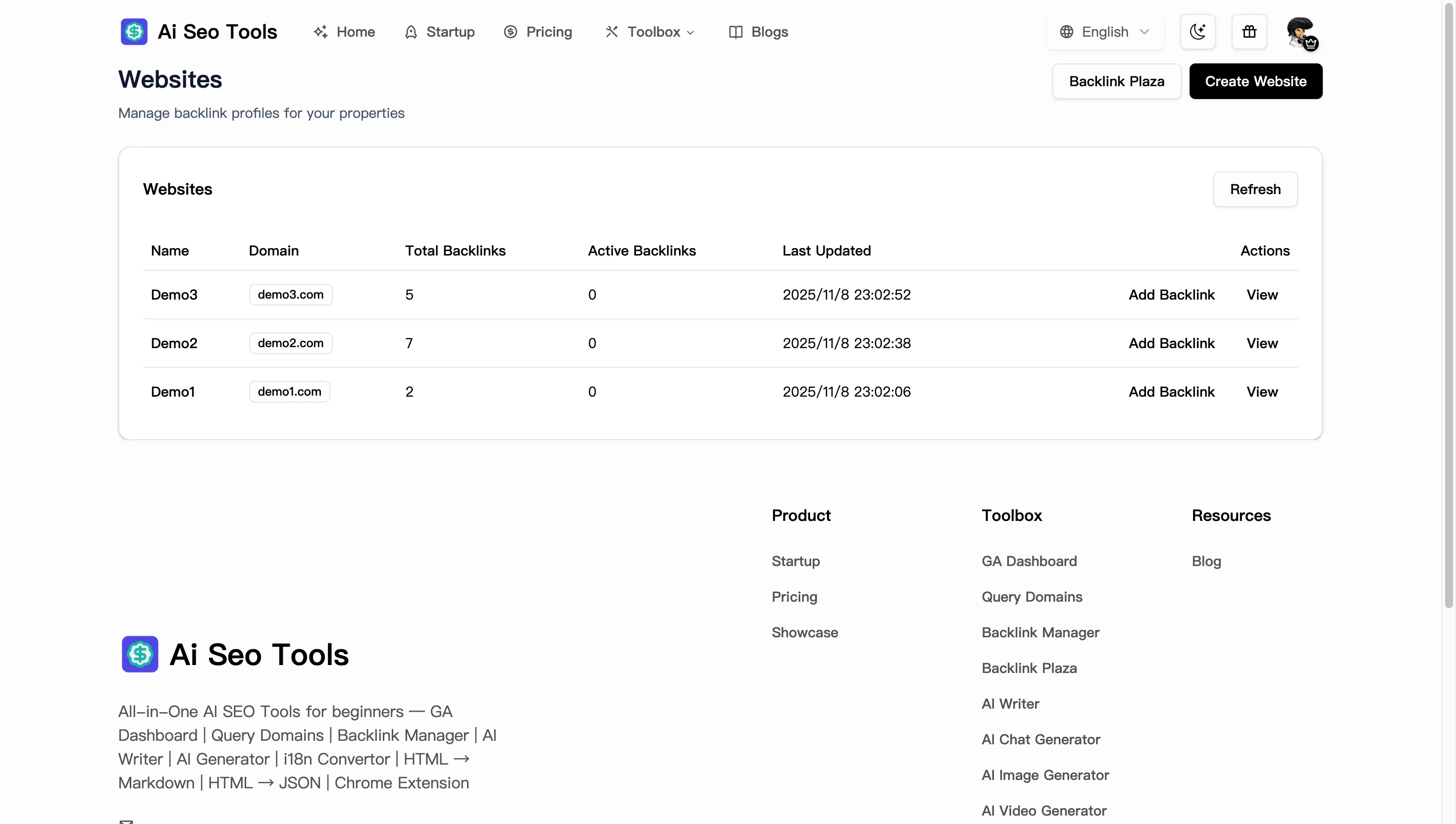Image resolution: width=1456 pixels, height=824 pixels.
Task: Open the gift rewards icon
Action: point(1249,32)
